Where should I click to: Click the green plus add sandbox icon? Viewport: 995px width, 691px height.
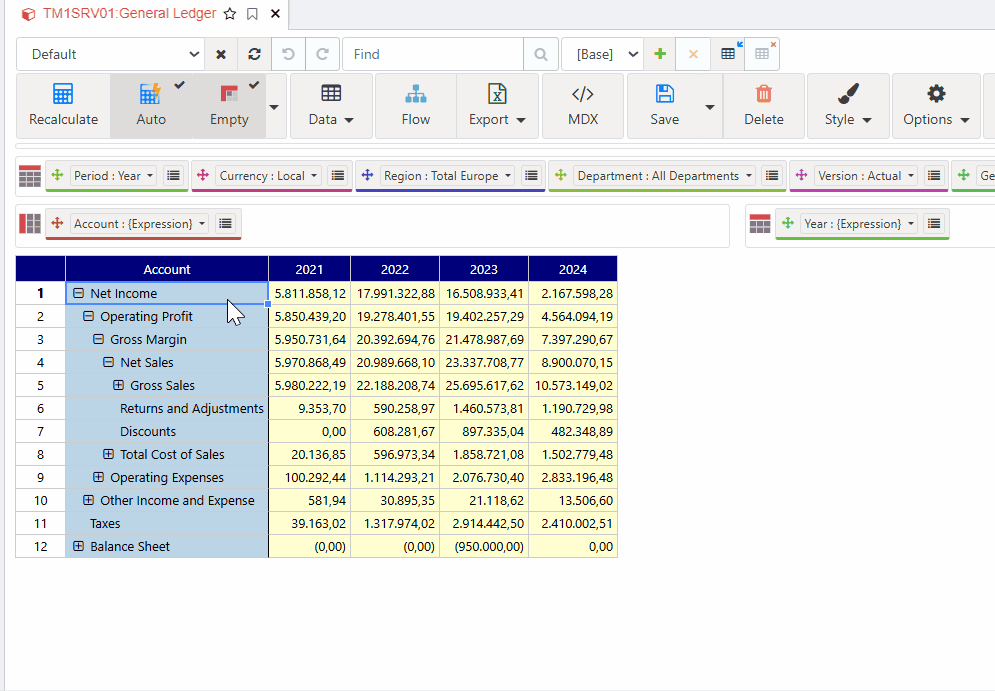coord(660,54)
